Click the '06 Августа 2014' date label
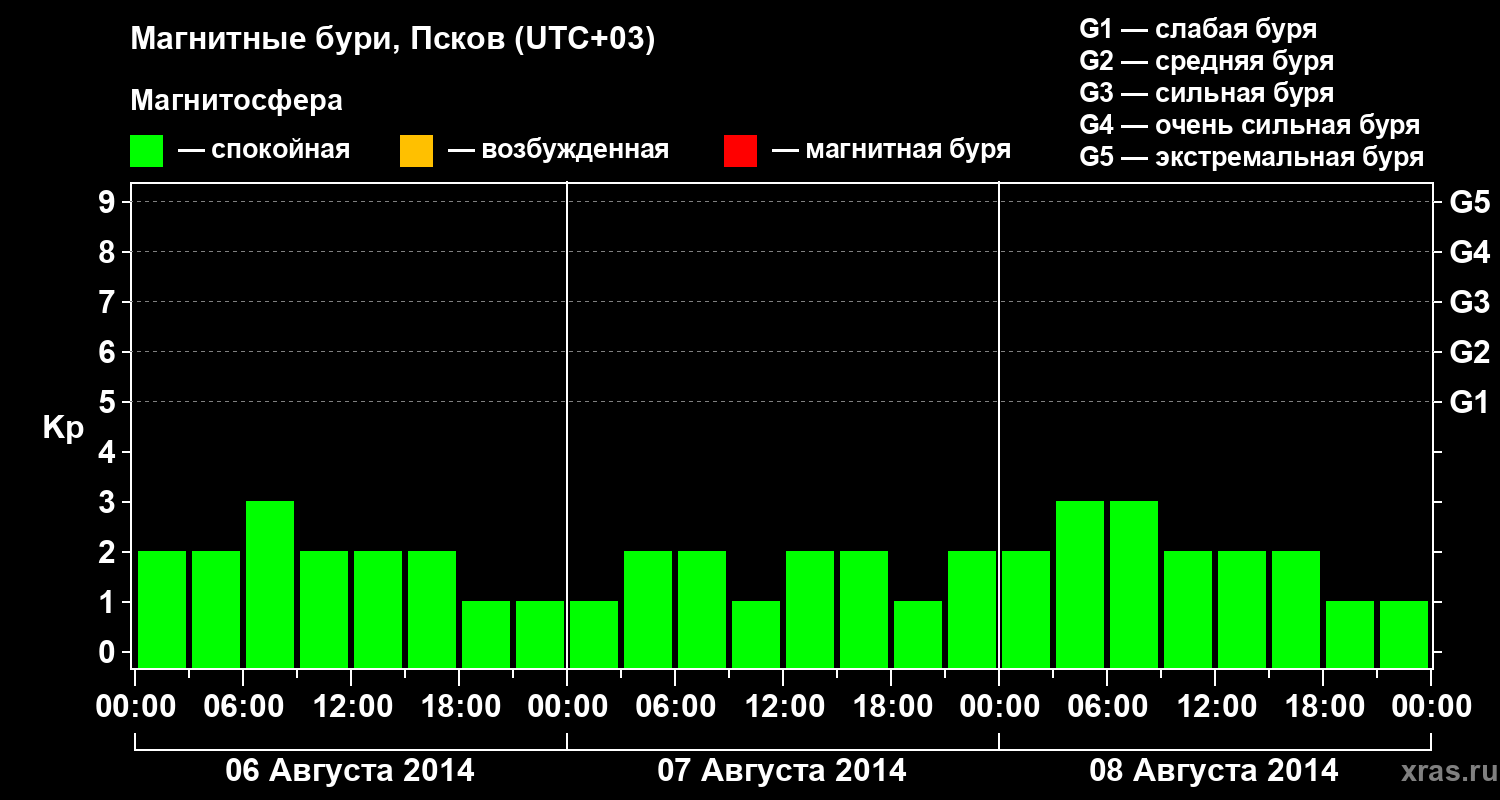This screenshot has width=1500, height=800. point(350,770)
